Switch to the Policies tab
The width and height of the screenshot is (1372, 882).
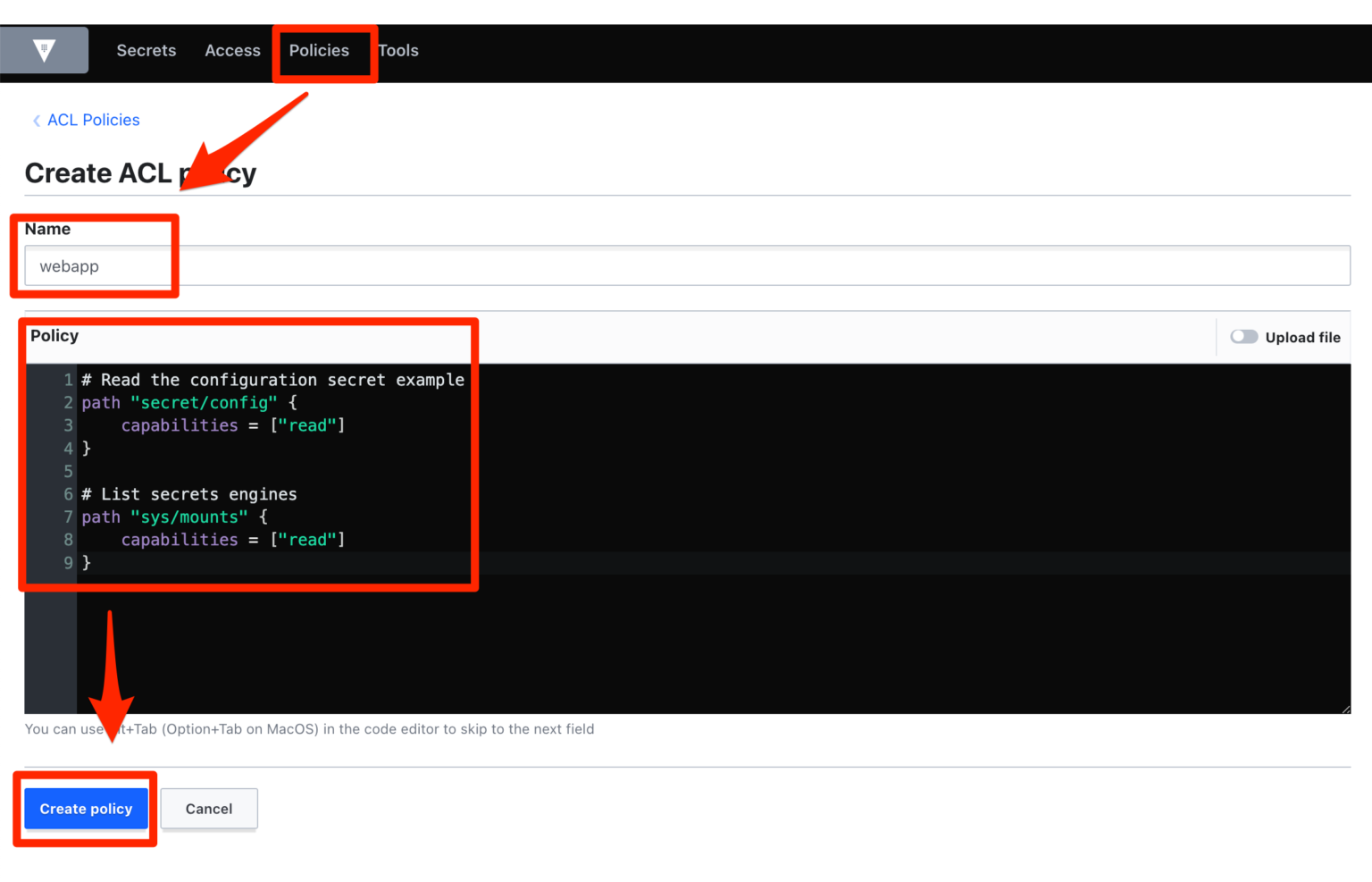pos(319,50)
